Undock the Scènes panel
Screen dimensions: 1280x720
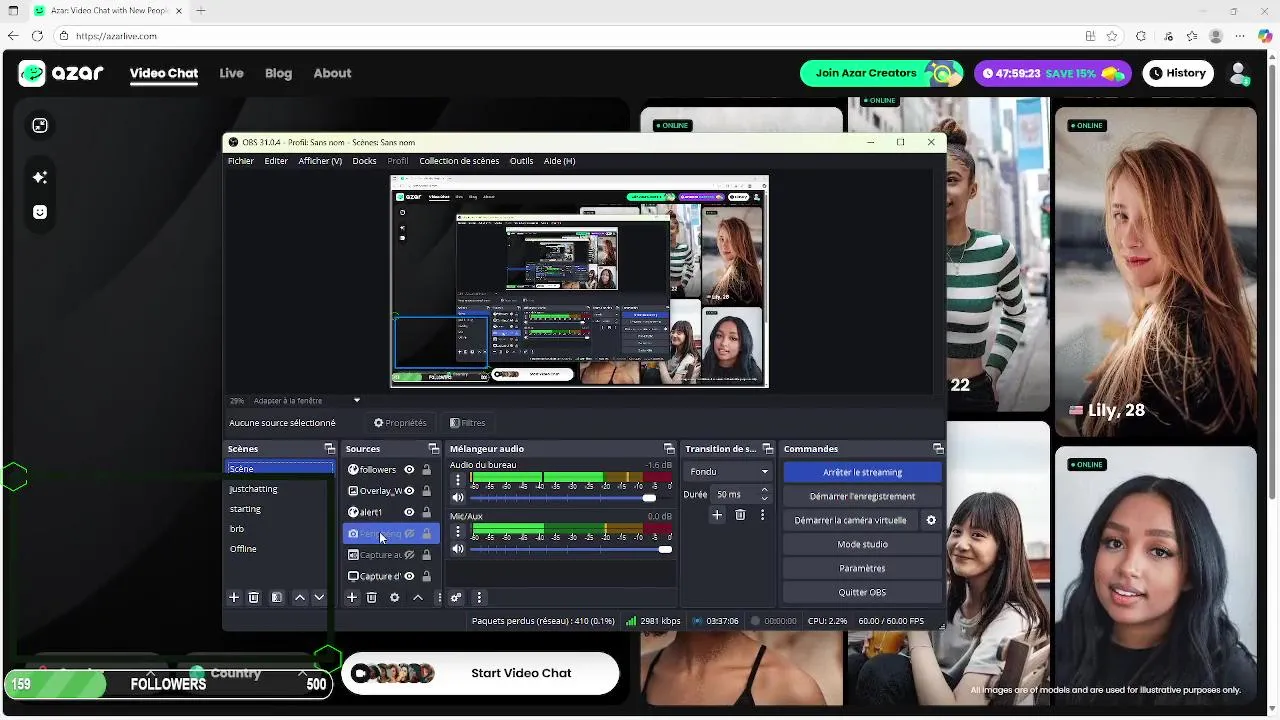pyautogui.click(x=329, y=449)
